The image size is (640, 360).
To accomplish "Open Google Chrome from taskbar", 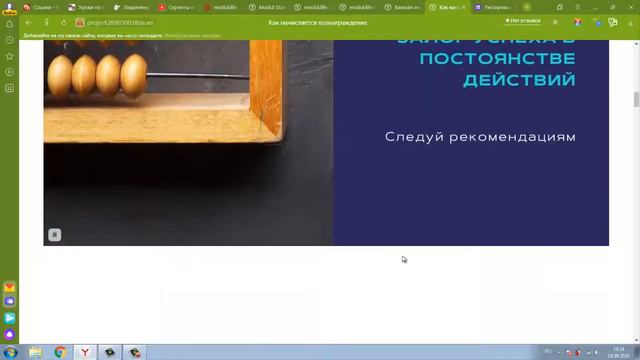I will (x=60, y=352).
